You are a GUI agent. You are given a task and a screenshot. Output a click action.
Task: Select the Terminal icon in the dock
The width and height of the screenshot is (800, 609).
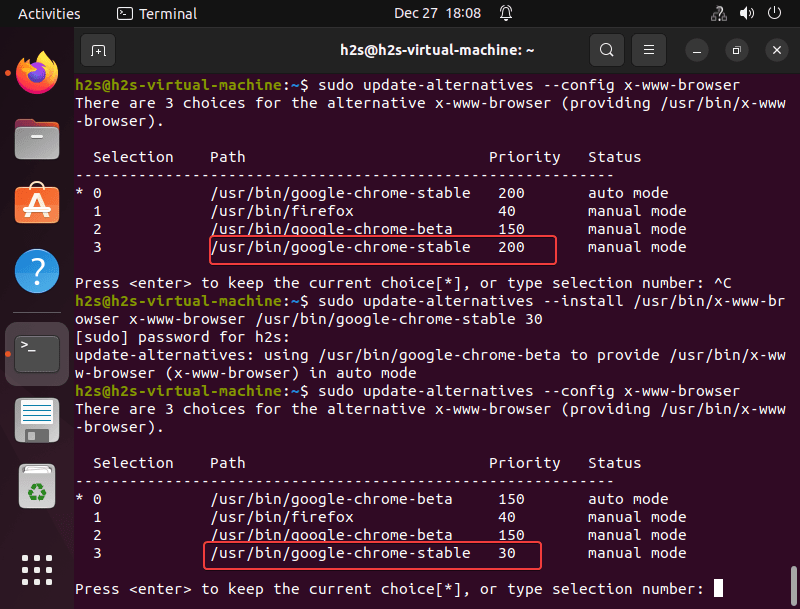pyautogui.click(x=37, y=353)
